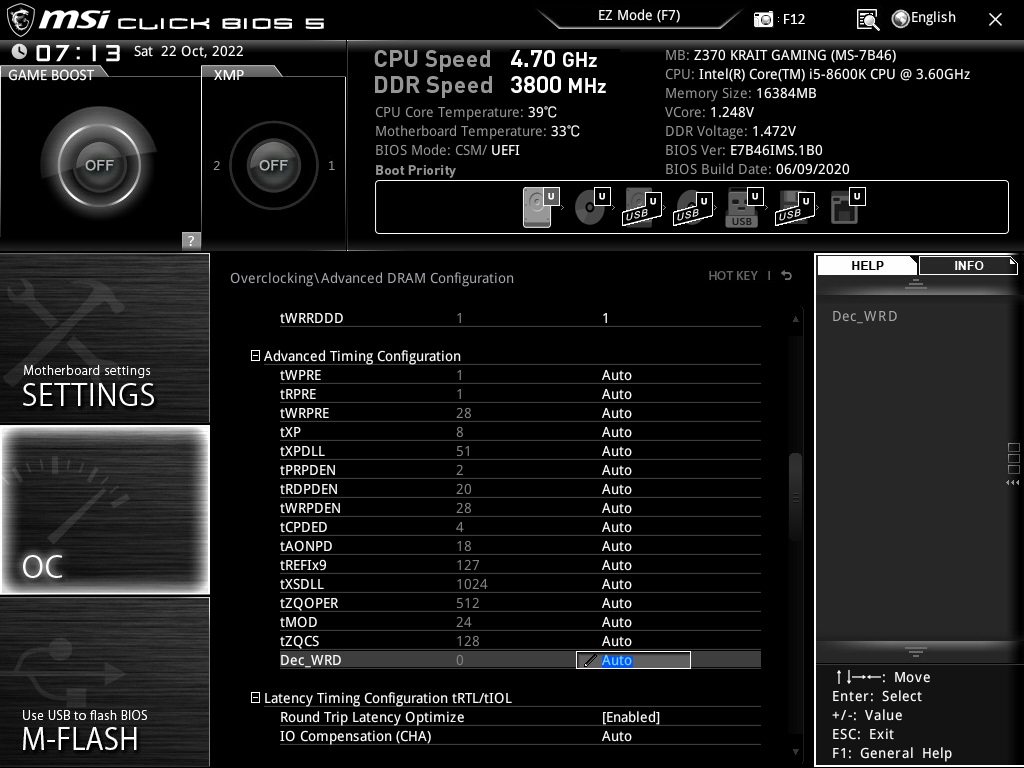Select the hard disk boot priority icon
The height and width of the screenshot is (768, 1024).
[x=541, y=207]
